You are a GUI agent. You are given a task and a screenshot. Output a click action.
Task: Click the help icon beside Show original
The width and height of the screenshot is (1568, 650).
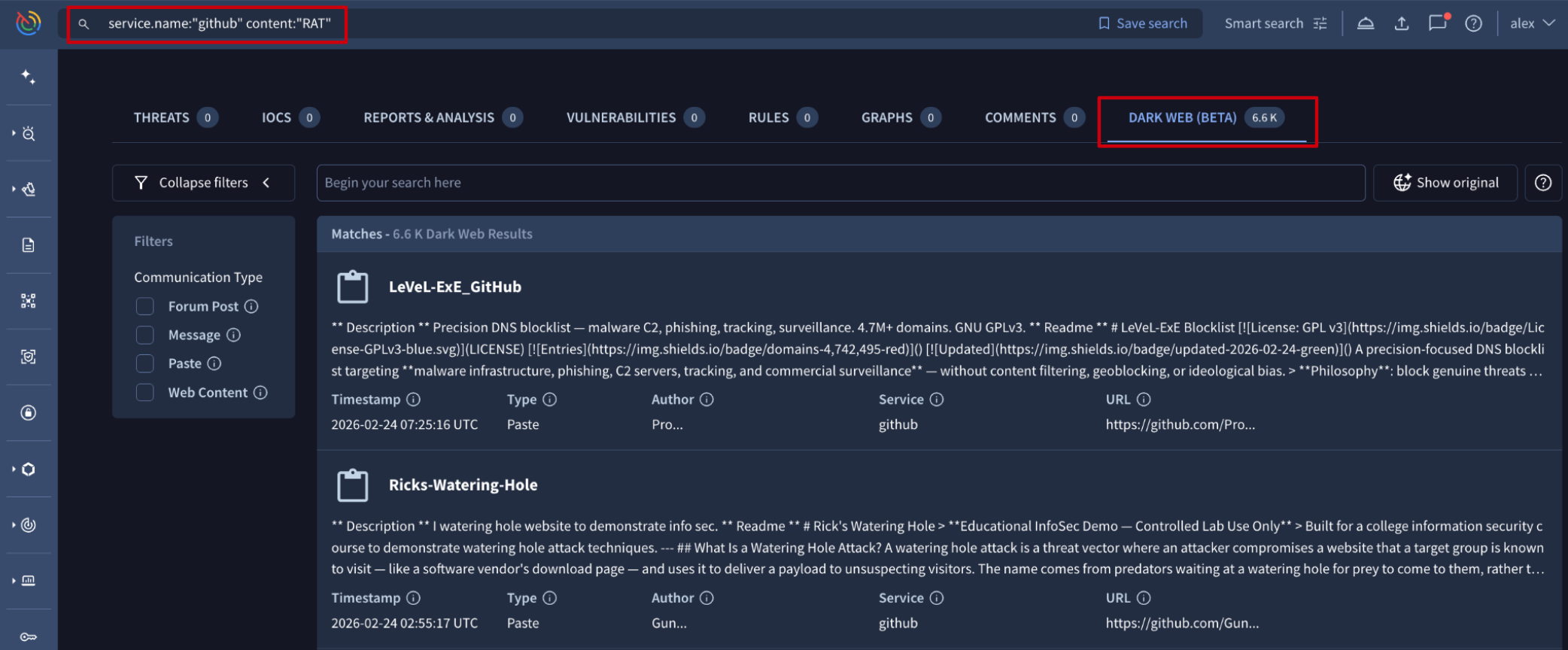pyautogui.click(x=1543, y=183)
